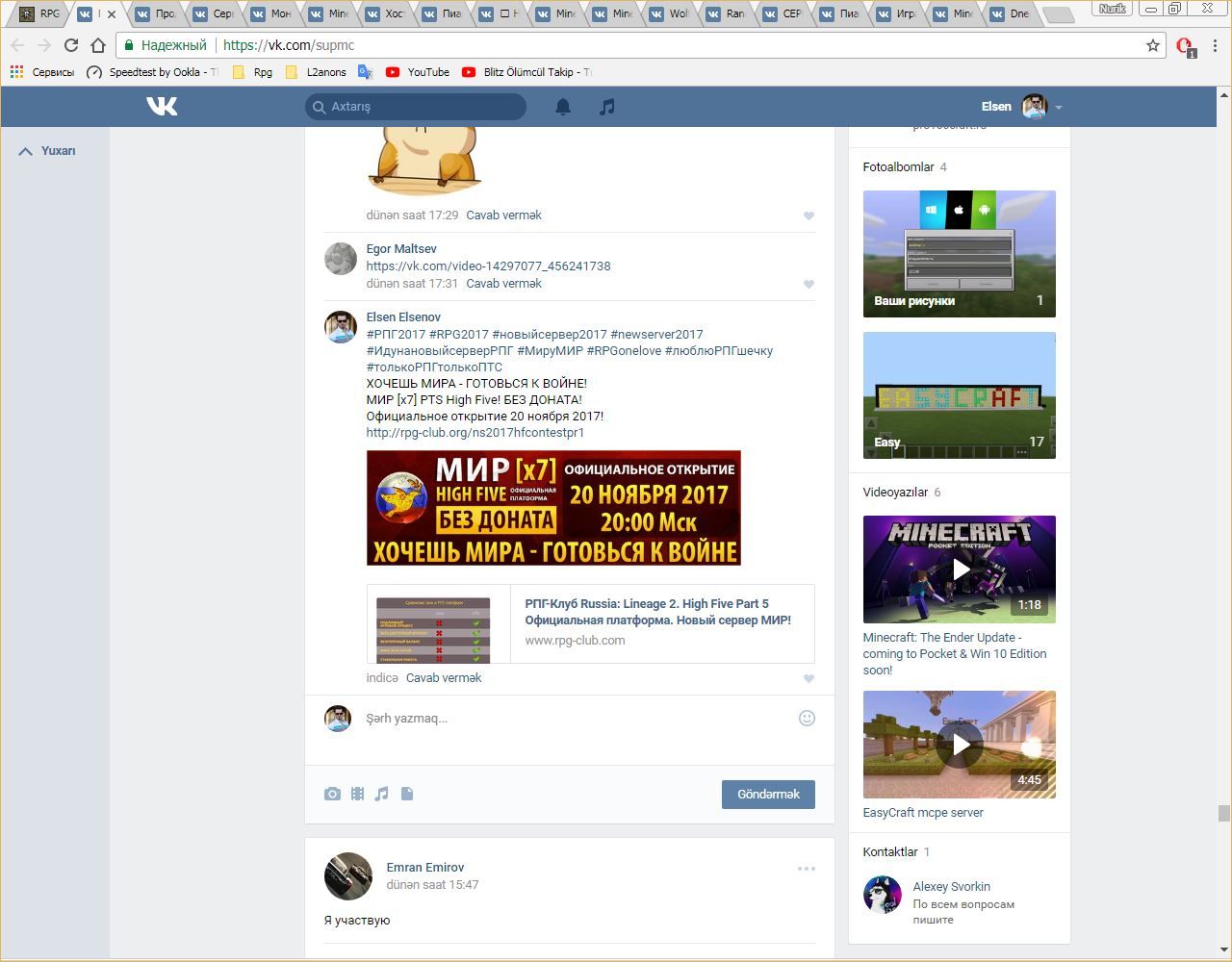Click the page vertical scrollbar thumb
This screenshot has height=962, width=1232.
1224,814
